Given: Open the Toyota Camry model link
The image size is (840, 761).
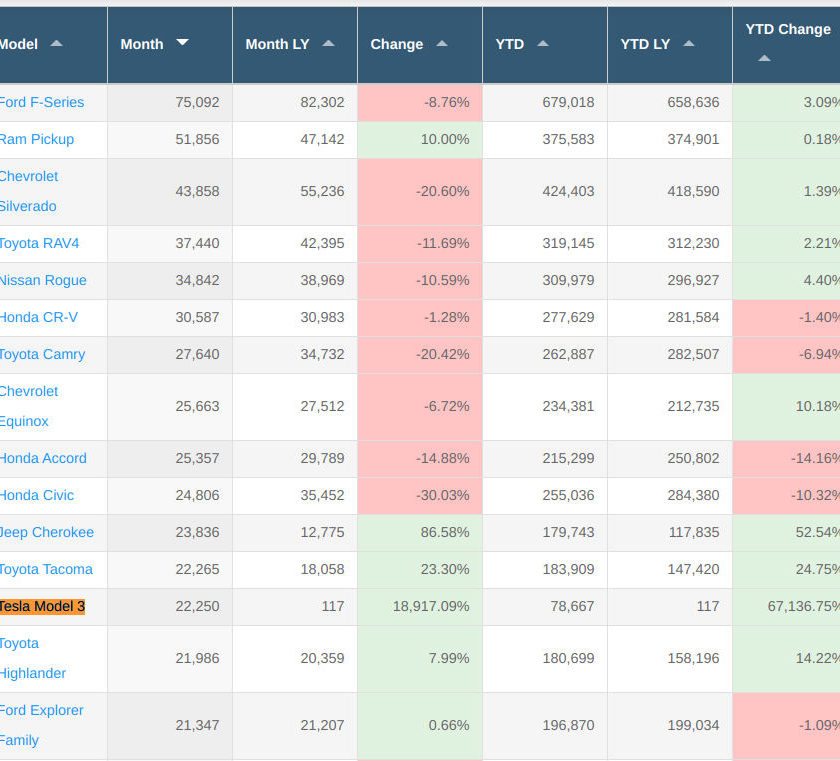Looking at the screenshot, I should point(42,354).
